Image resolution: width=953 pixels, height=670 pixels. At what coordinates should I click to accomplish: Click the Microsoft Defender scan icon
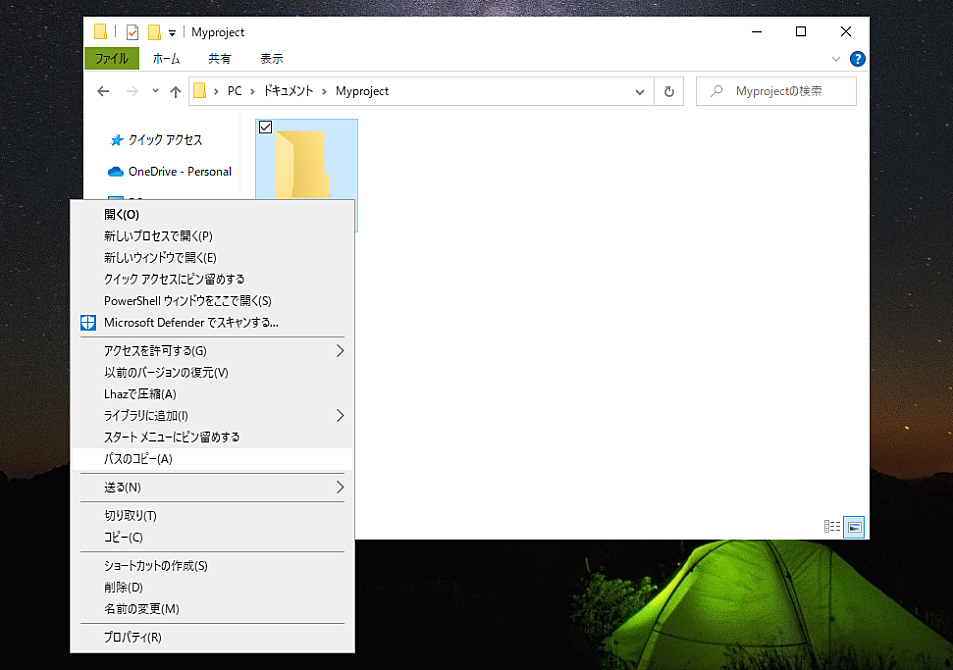[x=87, y=322]
